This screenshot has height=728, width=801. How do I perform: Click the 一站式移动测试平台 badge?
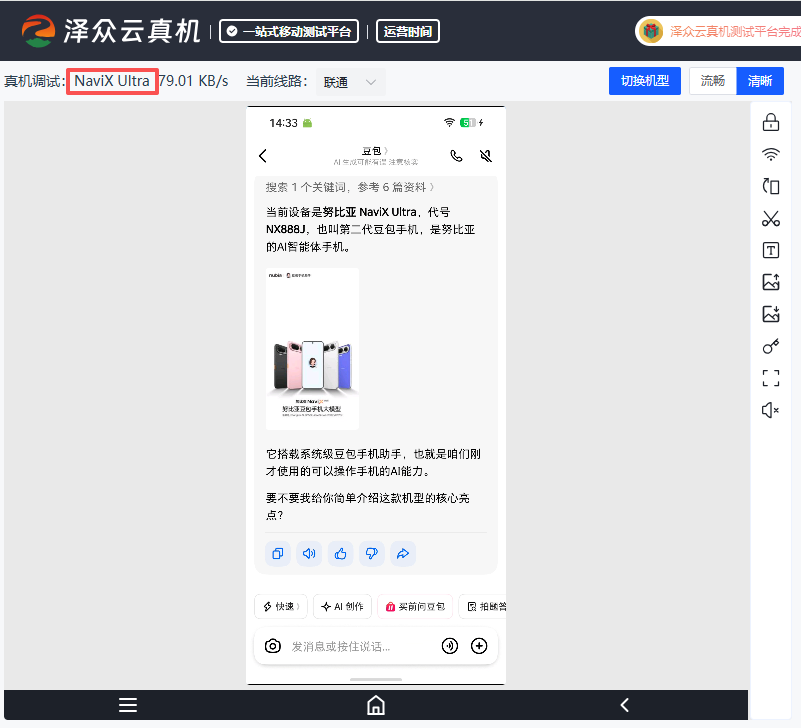[289, 31]
